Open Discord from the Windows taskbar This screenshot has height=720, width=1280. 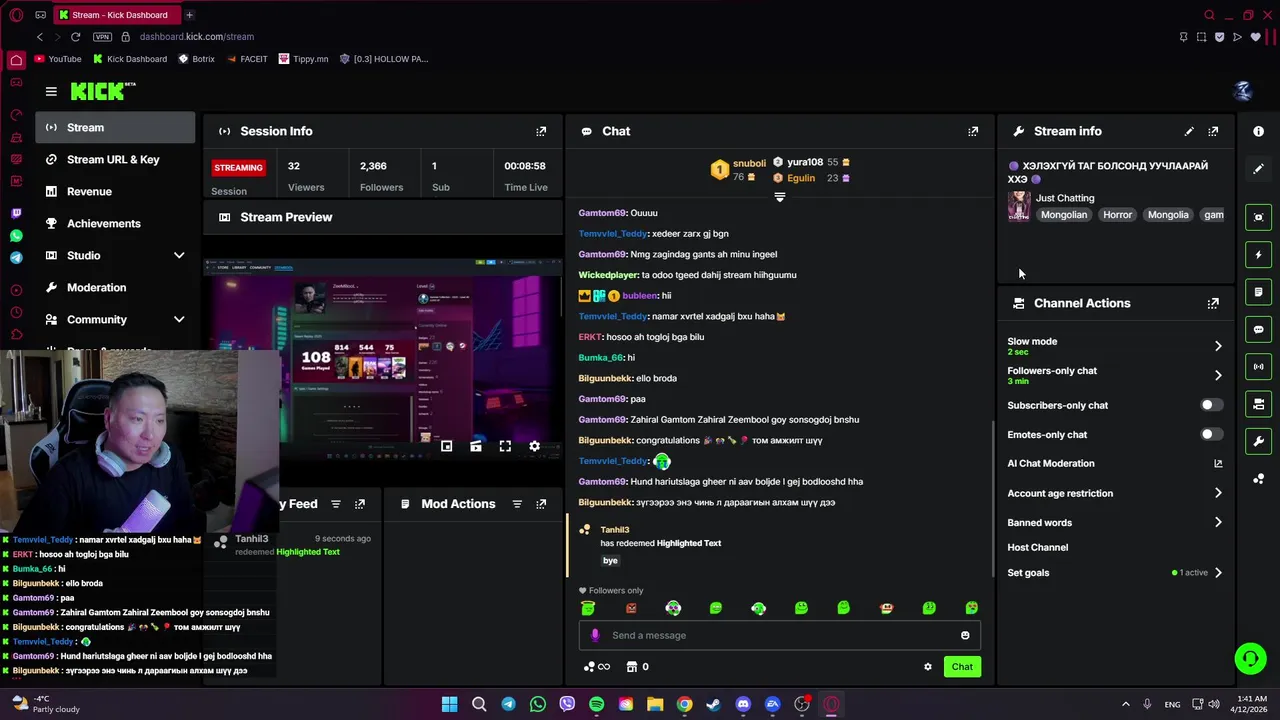pyautogui.click(x=743, y=704)
